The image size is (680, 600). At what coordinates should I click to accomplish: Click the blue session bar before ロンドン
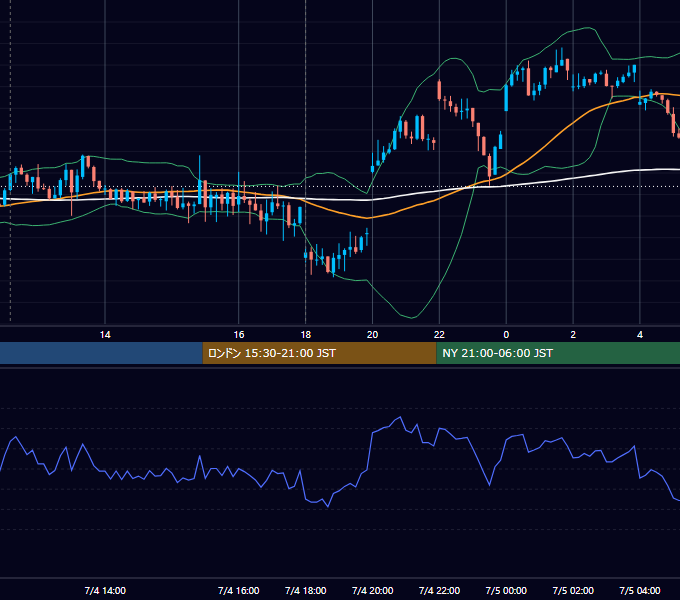(101, 353)
